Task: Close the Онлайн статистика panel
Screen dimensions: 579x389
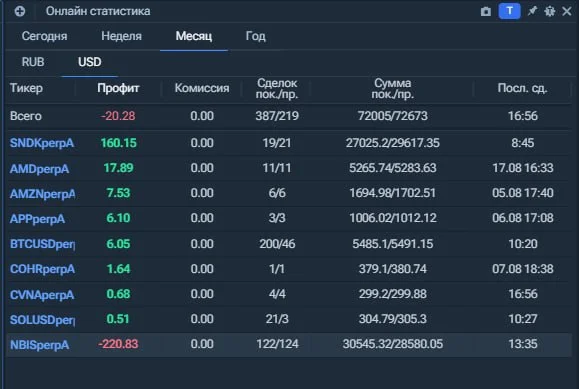Action: pyautogui.click(x=567, y=11)
